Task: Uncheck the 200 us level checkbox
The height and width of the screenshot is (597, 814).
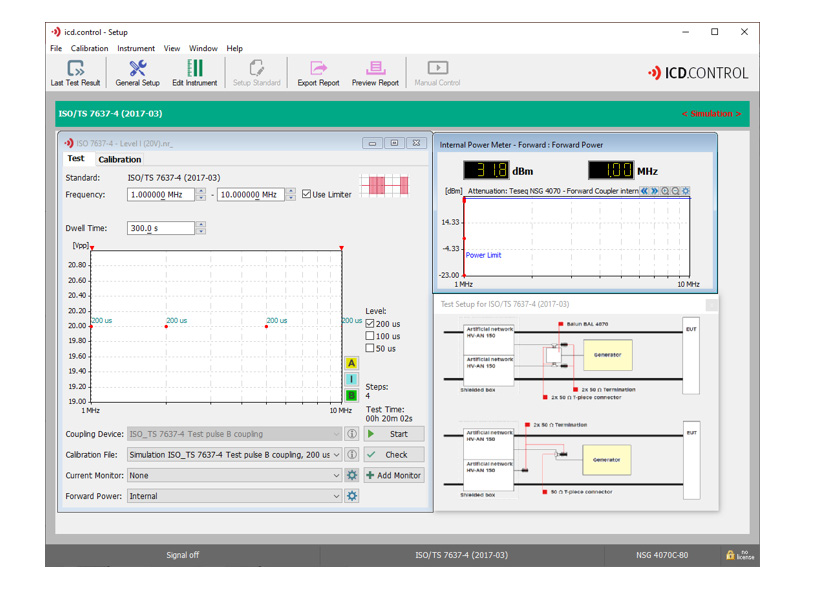Action: pyautogui.click(x=370, y=323)
